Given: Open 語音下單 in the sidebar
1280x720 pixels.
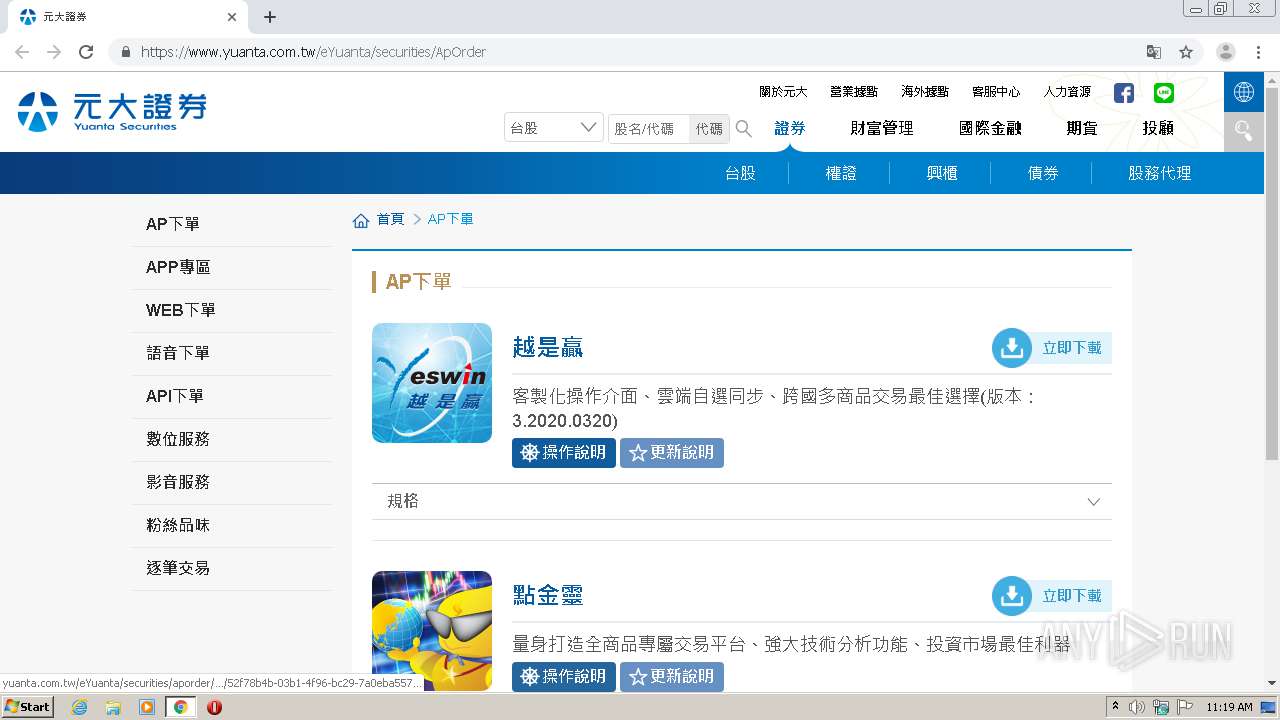Looking at the screenshot, I should (232, 354).
